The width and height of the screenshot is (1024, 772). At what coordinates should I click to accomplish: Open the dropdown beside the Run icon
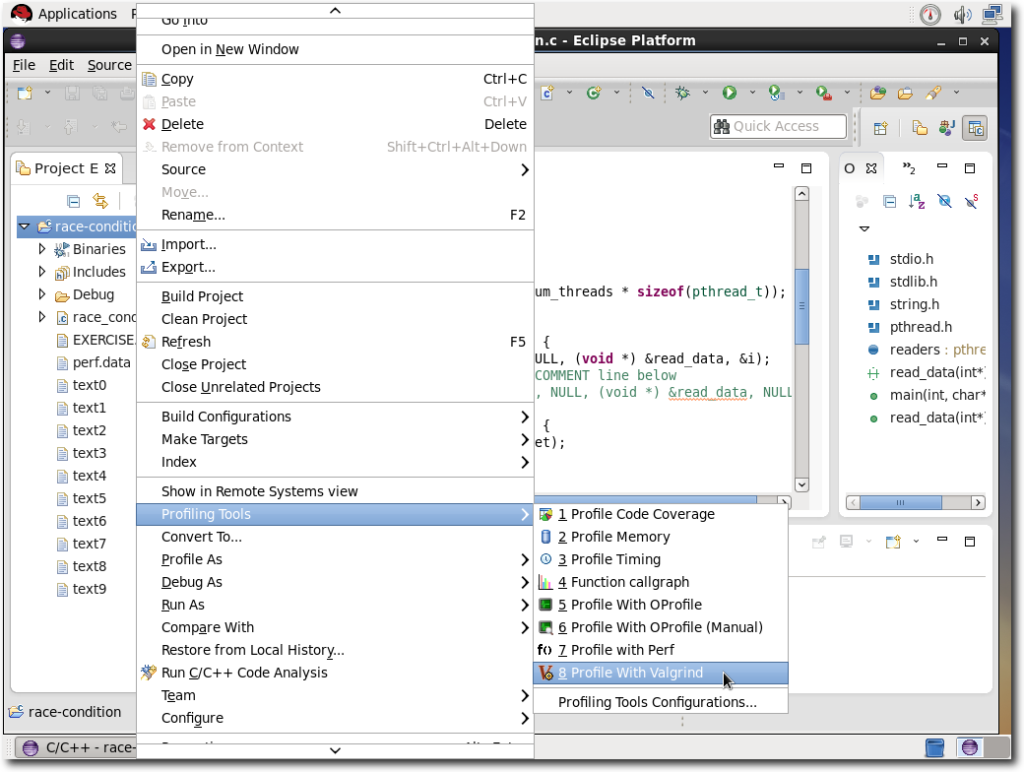click(x=752, y=92)
